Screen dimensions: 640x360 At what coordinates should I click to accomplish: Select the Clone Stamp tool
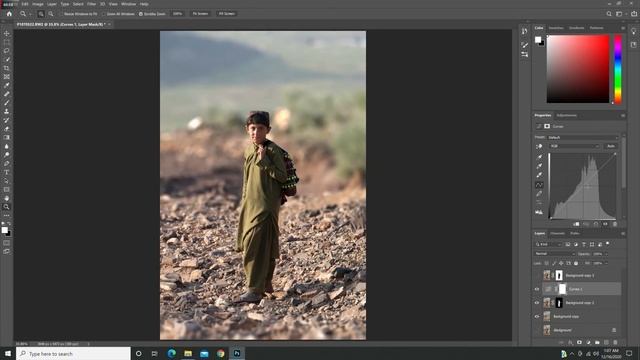(x=7, y=111)
